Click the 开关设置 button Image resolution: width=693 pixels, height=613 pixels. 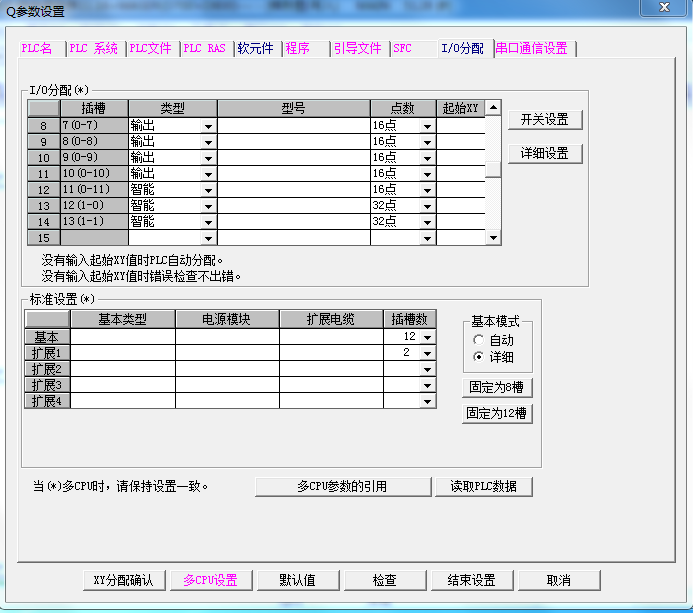tap(544, 120)
